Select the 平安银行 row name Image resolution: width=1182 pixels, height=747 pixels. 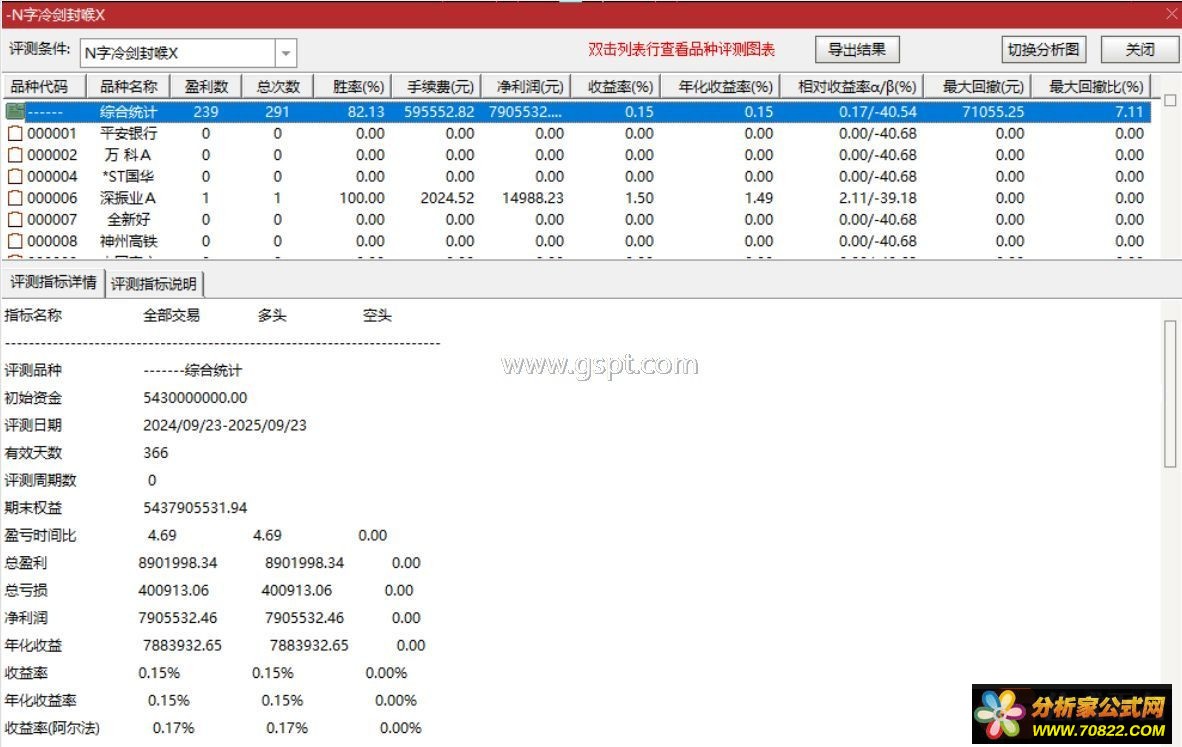pyautogui.click(x=128, y=133)
